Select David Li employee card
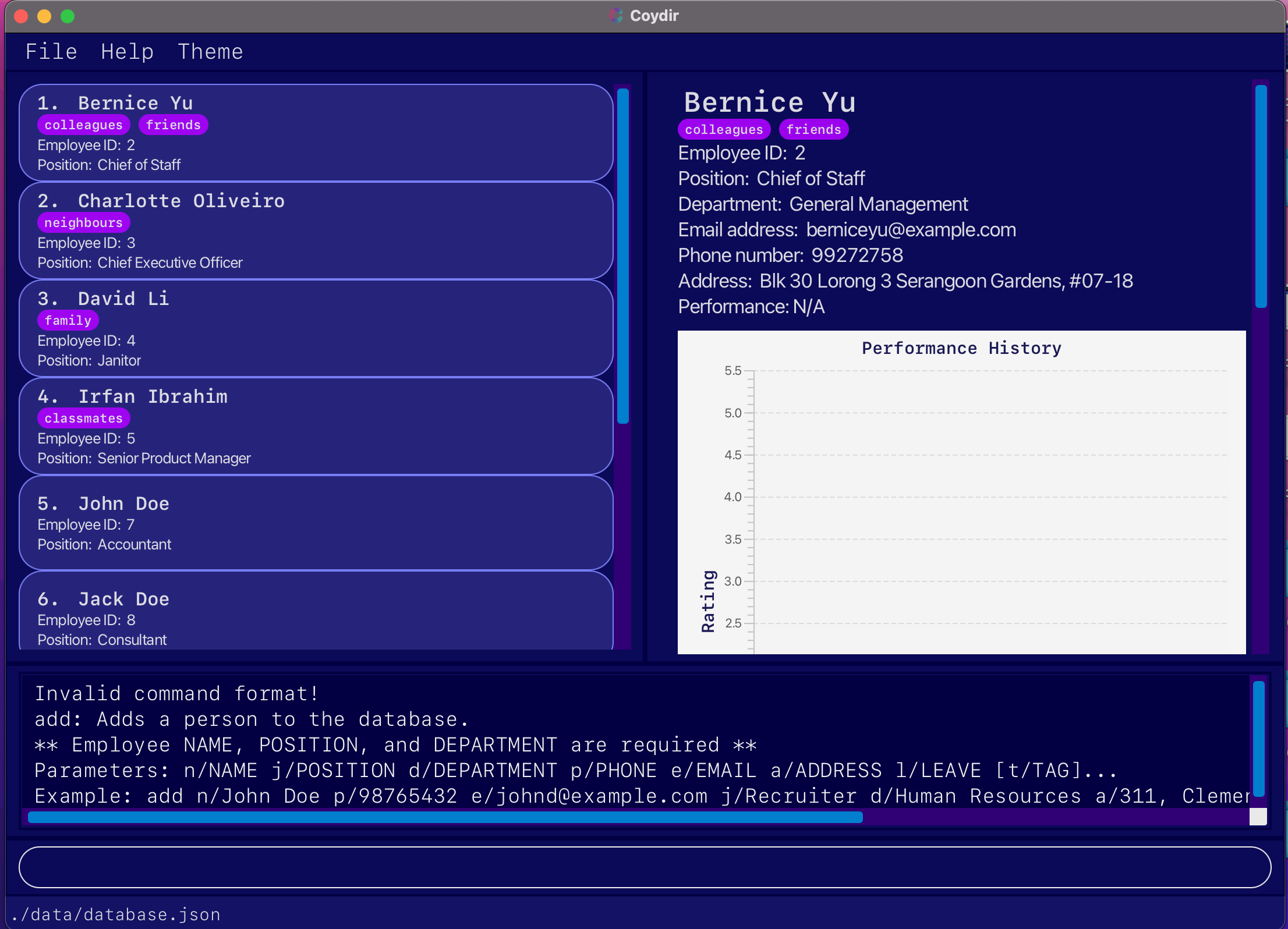The image size is (1288, 929). tap(316, 328)
